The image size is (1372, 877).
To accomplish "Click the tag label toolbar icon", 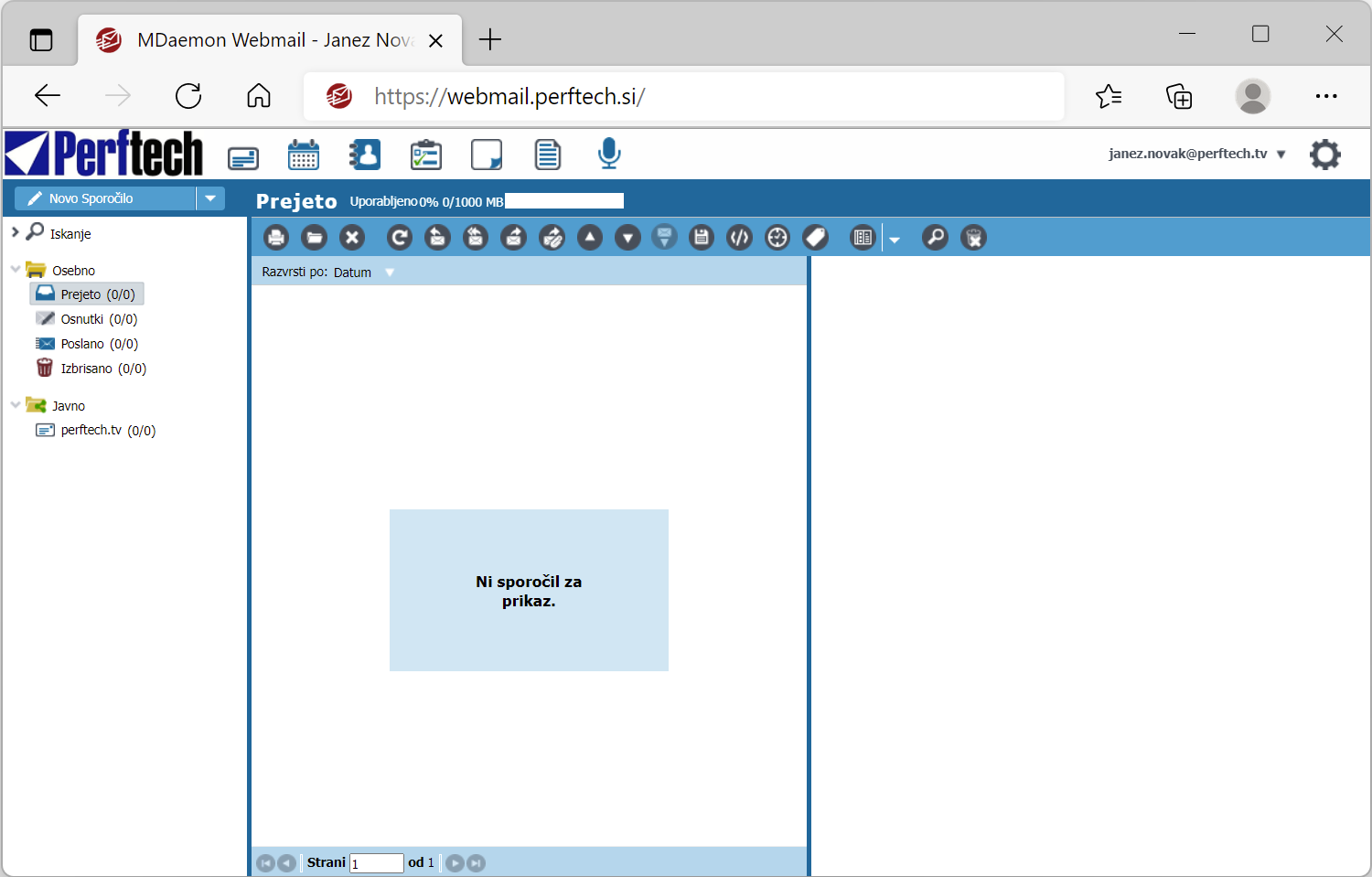I will [815, 238].
